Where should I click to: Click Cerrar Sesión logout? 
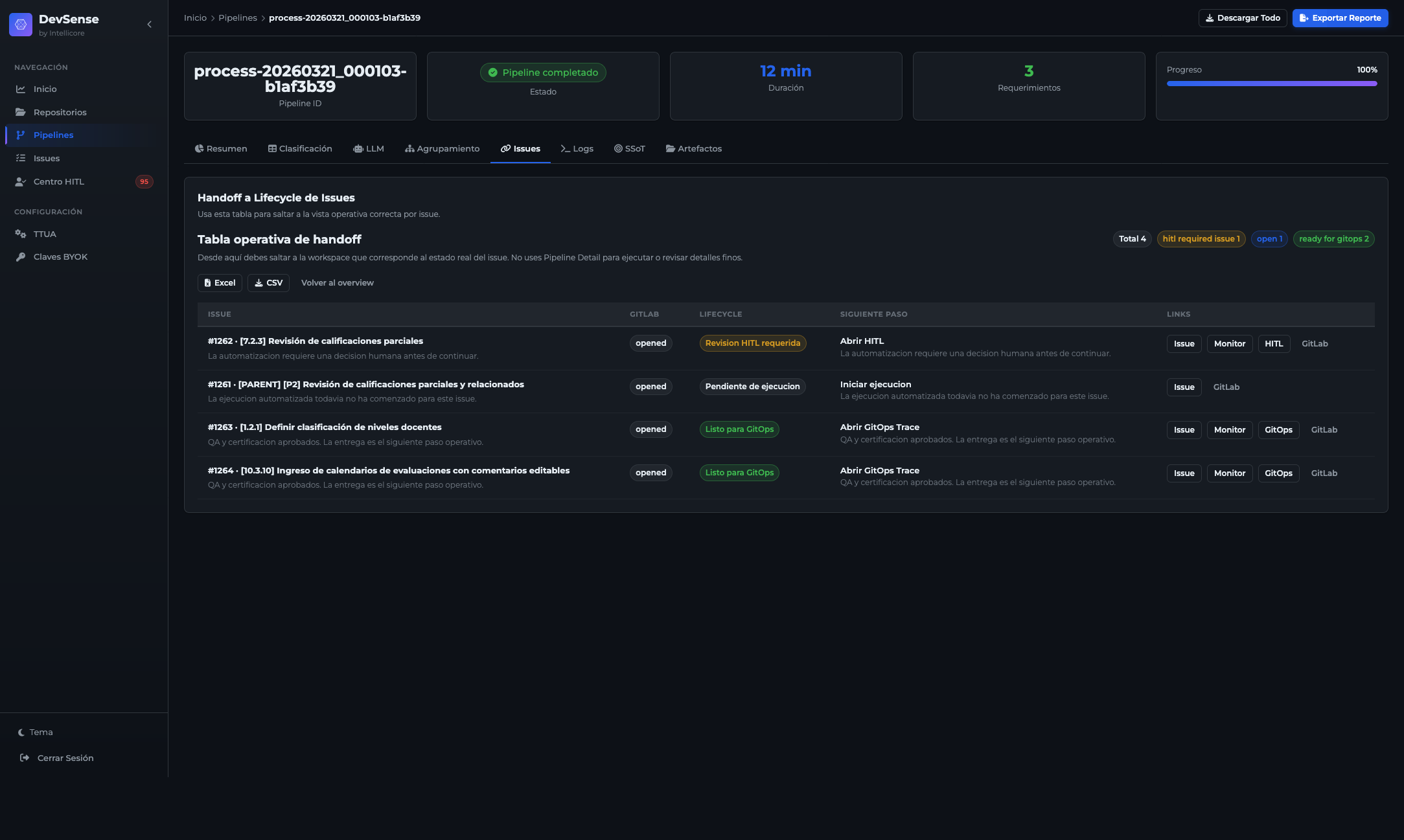pyautogui.click(x=65, y=758)
